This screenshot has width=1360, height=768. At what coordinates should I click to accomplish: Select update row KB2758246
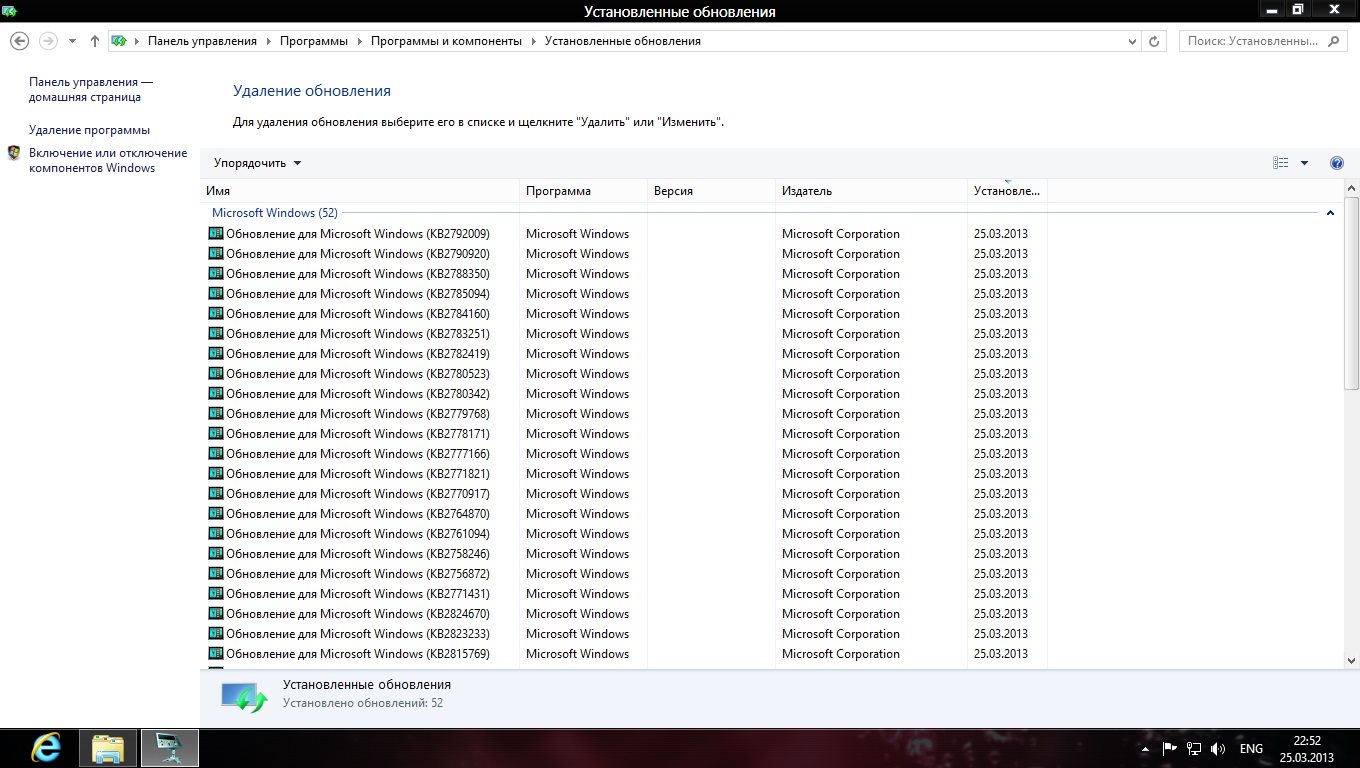pyautogui.click(x=626, y=554)
